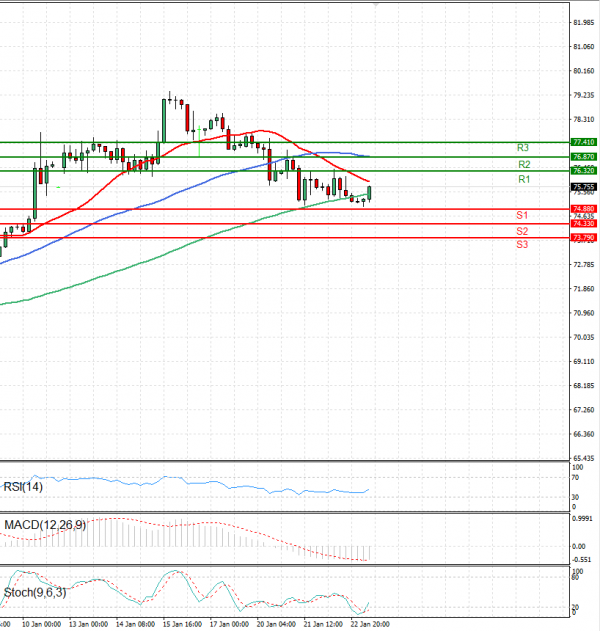This screenshot has width=600, height=631.
Task: Click the 72.785 price axis value
Action: [x=584, y=264]
